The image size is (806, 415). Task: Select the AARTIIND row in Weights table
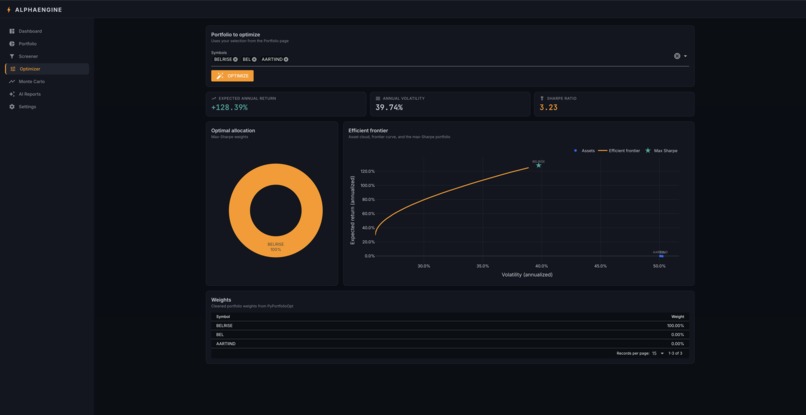450,344
